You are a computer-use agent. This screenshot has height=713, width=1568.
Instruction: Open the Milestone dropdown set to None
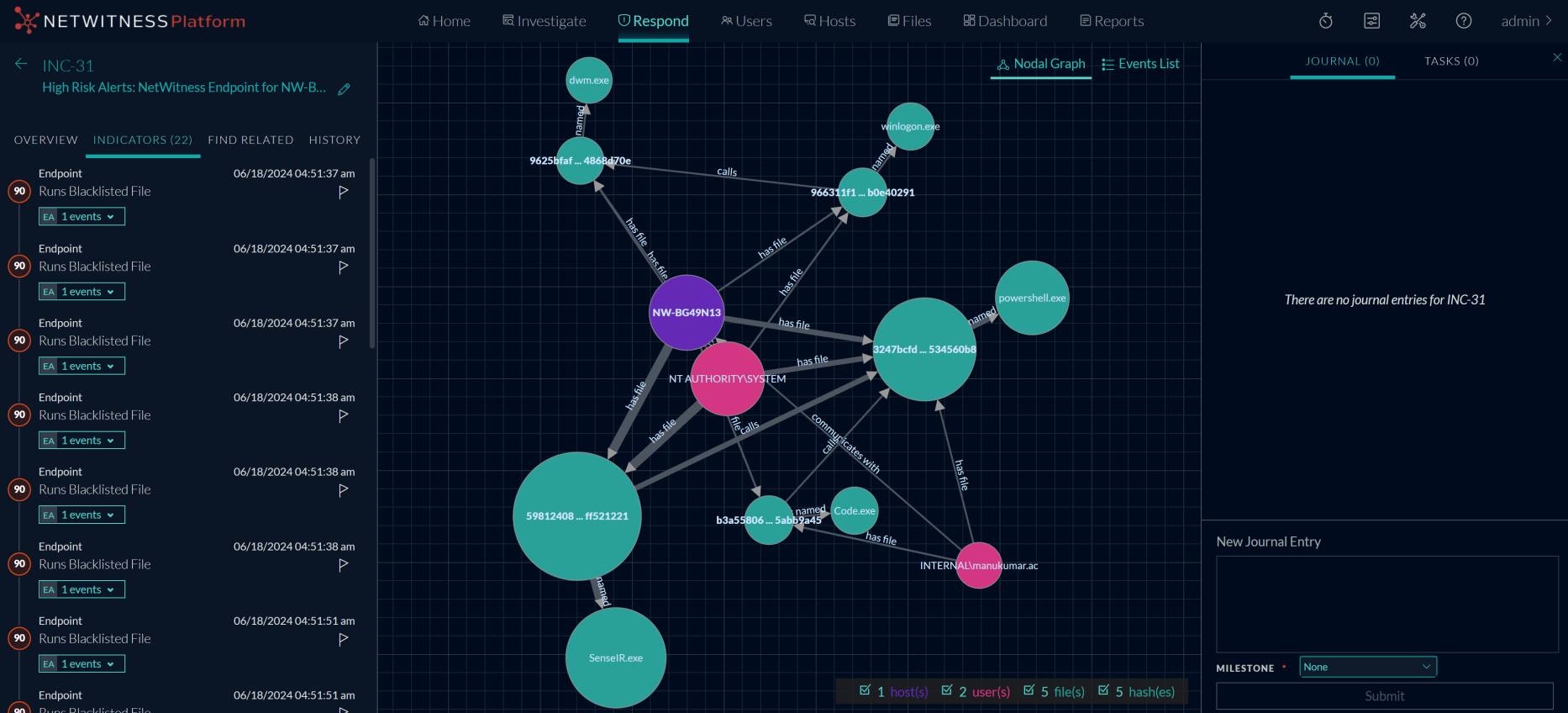(1368, 667)
